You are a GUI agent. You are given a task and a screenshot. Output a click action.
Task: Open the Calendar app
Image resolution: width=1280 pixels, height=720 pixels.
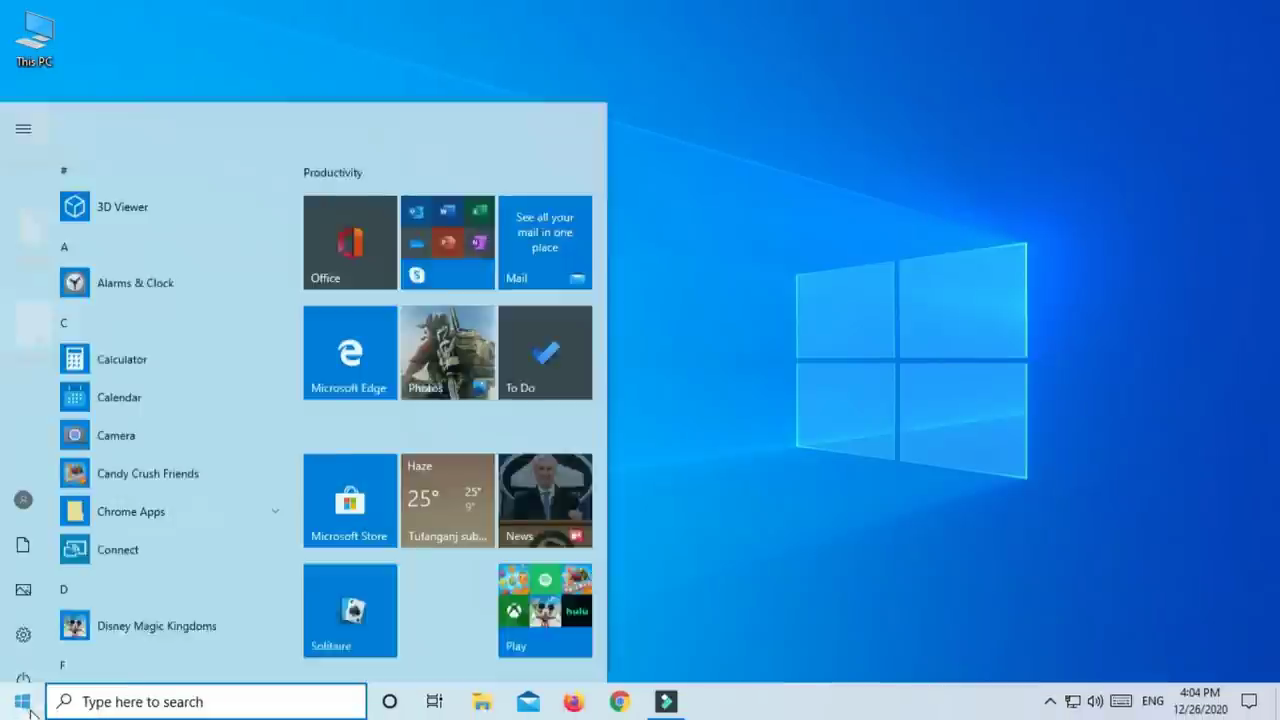(x=119, y=397)
